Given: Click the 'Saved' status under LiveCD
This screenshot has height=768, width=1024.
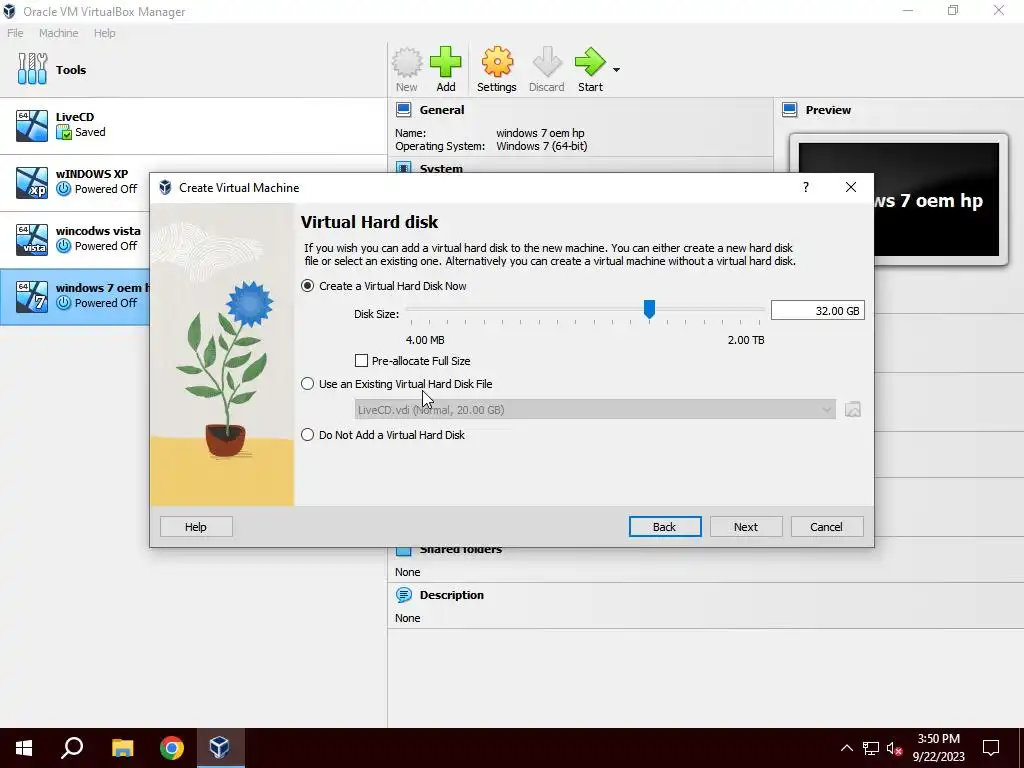Looking at the screenshot, I should click(x=90, y=132).
